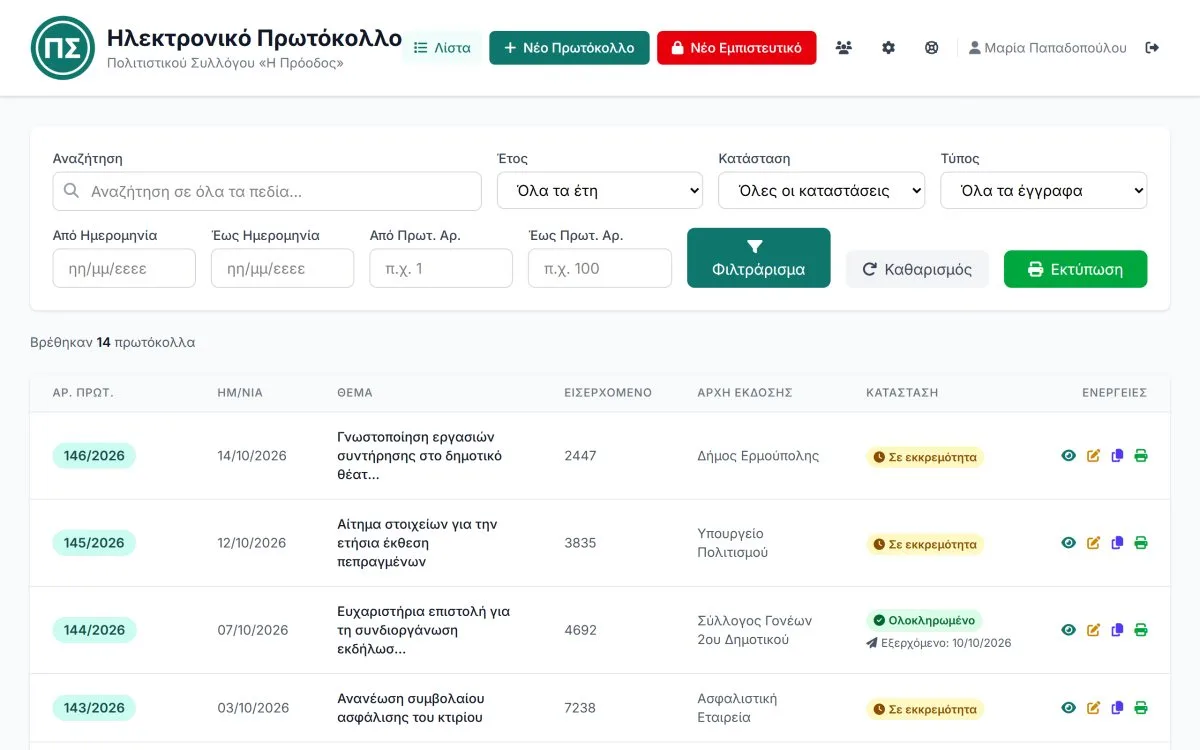
Task: Open settings gear icon in header
Action: click(x=888, y=48)
